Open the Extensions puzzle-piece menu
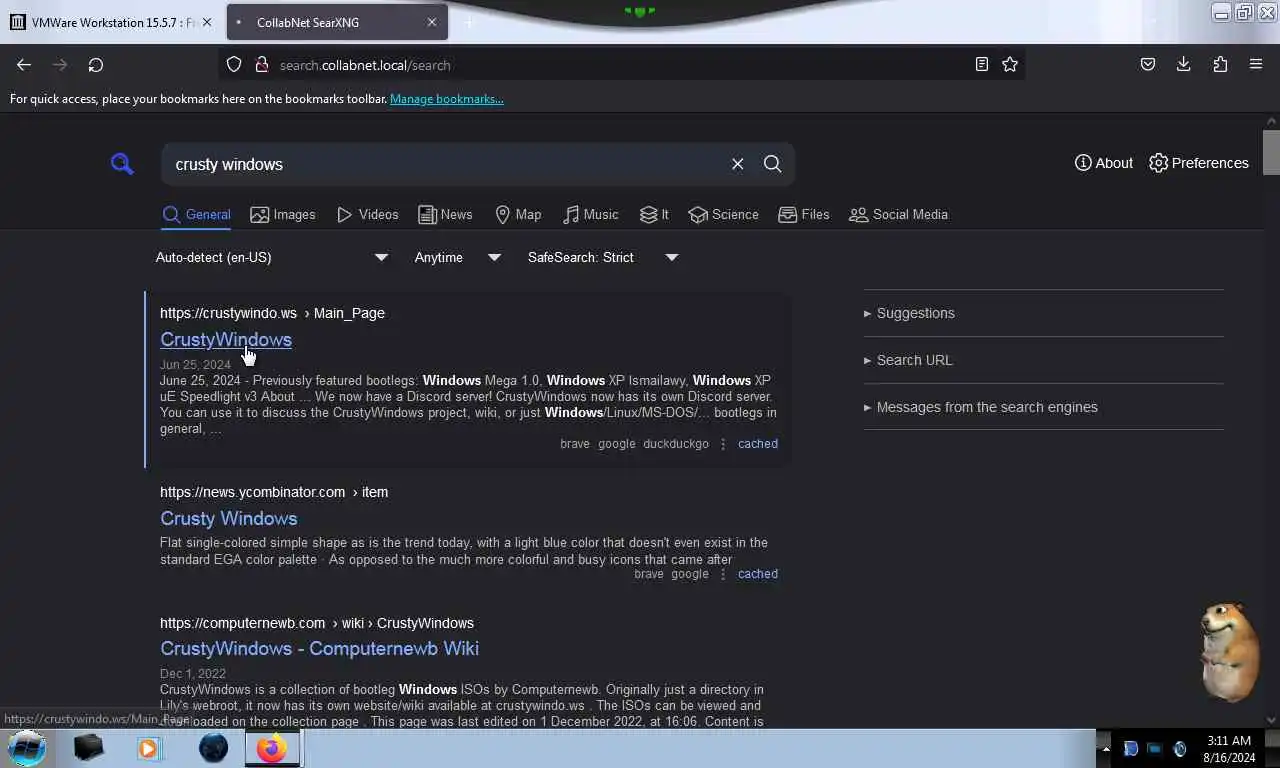Viewport: 1280px width, 768px height. click(1220, 64)
